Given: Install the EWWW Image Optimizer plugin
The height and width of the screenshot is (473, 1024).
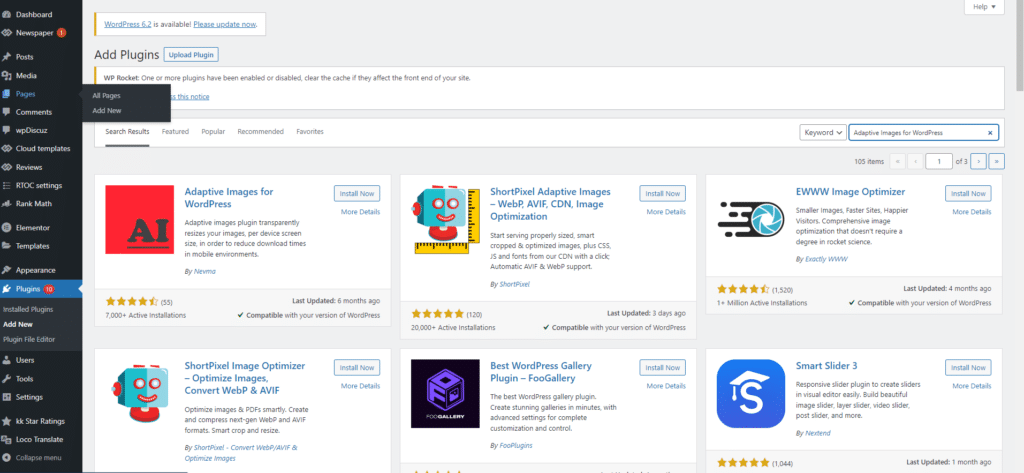Looking at the screenshot, I should click(968, 193).
